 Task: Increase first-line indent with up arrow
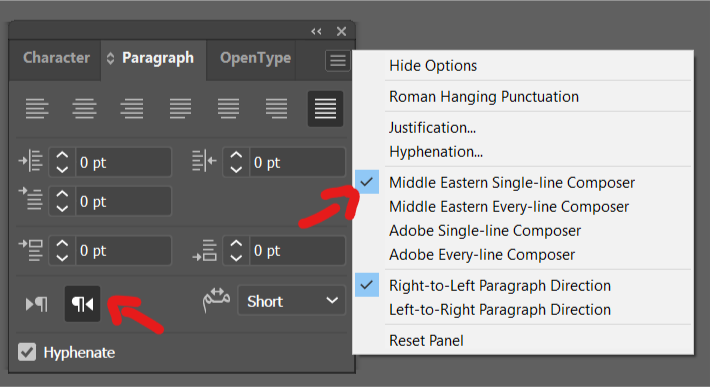(x=62, y=194)
